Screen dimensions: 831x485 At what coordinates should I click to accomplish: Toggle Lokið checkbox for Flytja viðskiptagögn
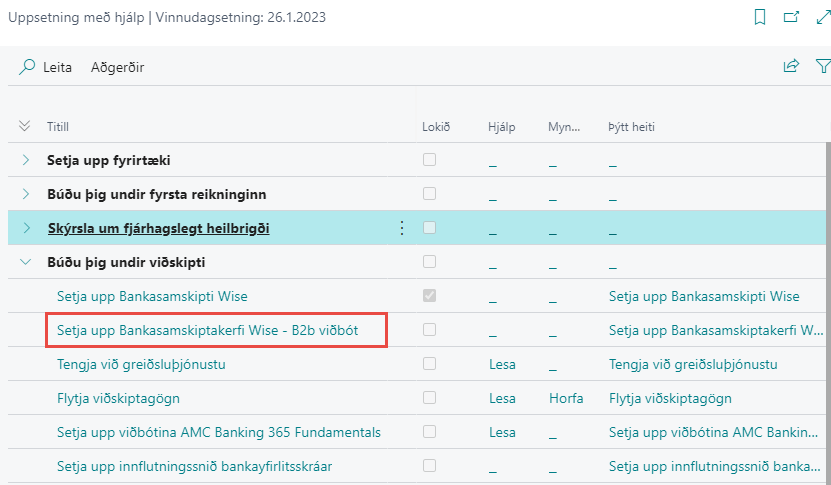pos(429,398)
